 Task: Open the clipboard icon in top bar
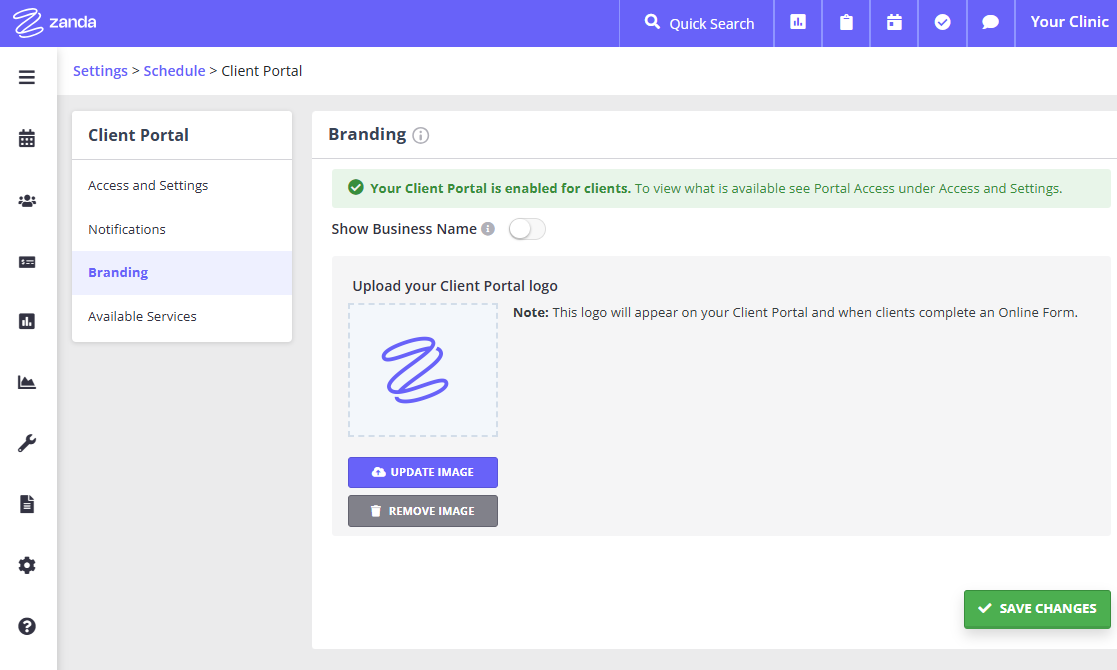tap(845, 21)
